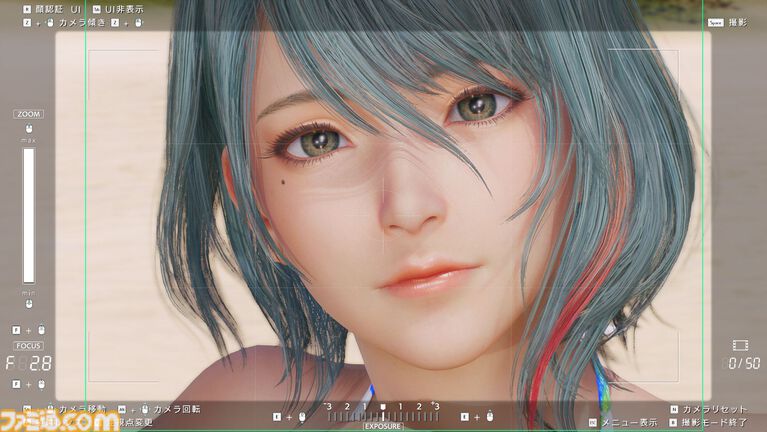Image resolution: width=767 pixels, height=432 pixels.
Task: Click the カメラ傾き camera tilt label
Action: click(x=82, y=23)
